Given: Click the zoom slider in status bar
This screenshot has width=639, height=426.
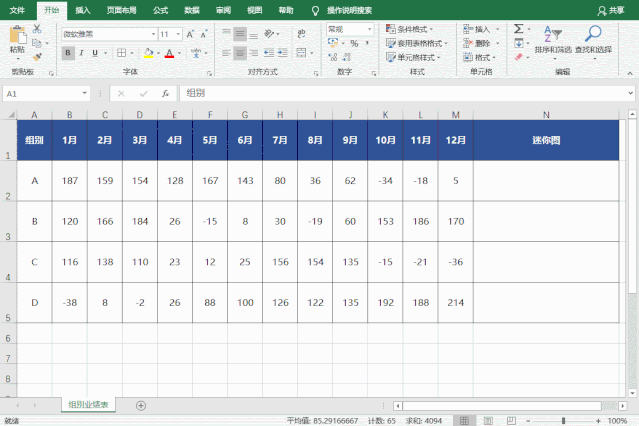Looking at the screenshot, I should [565, 420].
